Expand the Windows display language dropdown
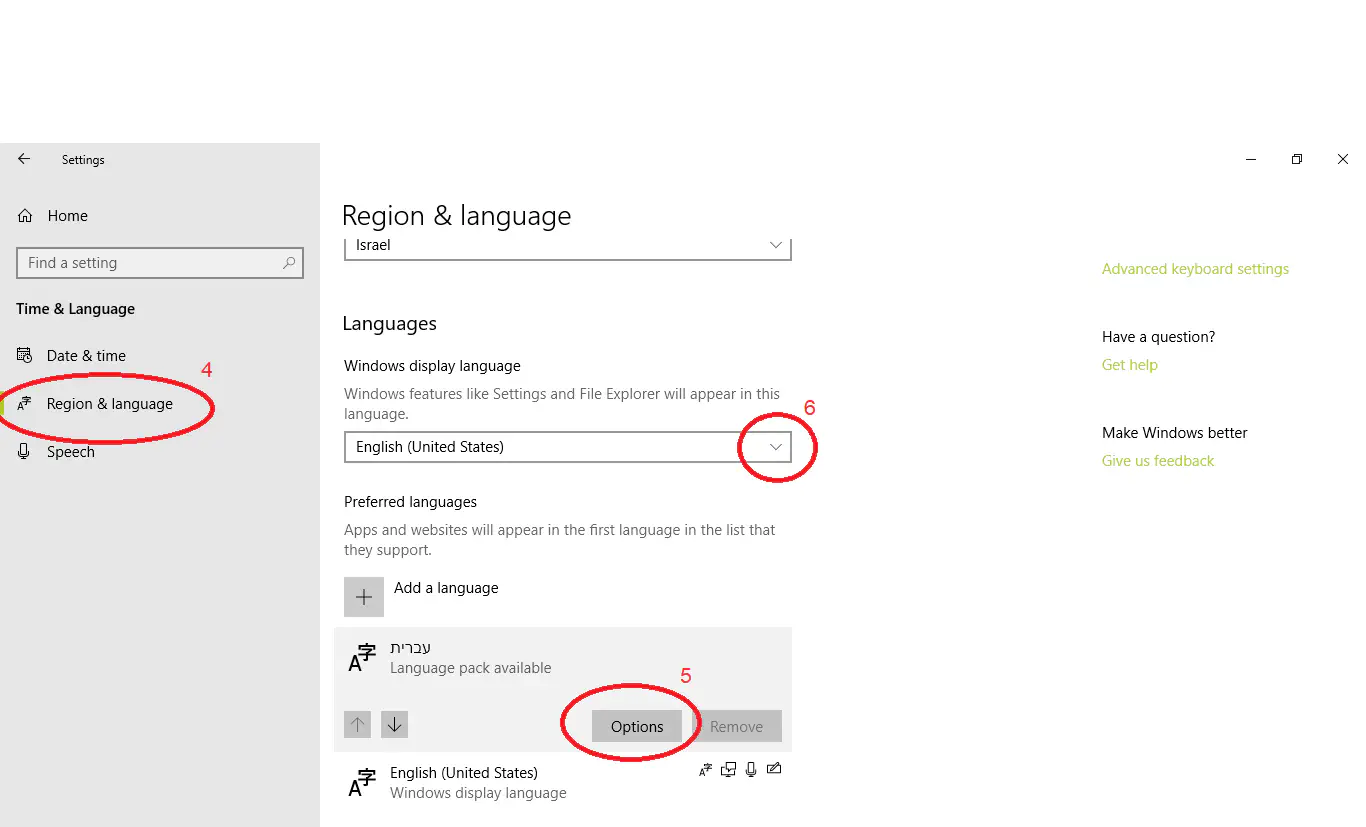The height and width of the screenshot is (827, 1366). tap(775, 447)
